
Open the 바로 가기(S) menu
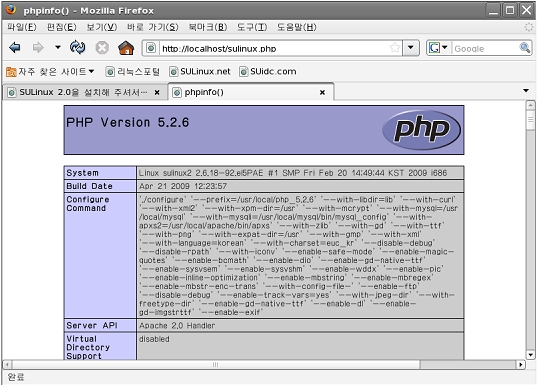[152, 27]
